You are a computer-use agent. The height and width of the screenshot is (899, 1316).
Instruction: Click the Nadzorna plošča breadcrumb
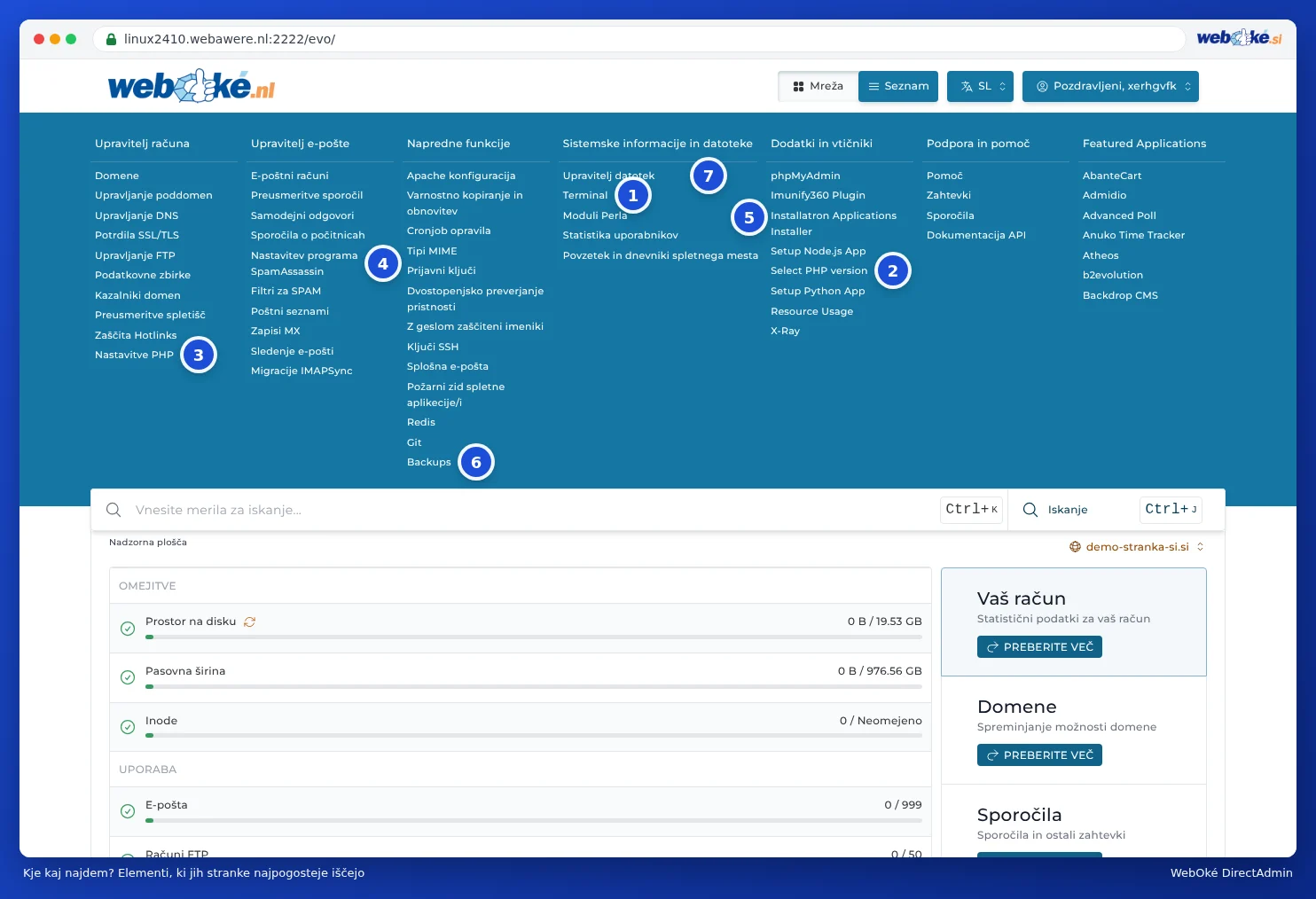point(148,542)
